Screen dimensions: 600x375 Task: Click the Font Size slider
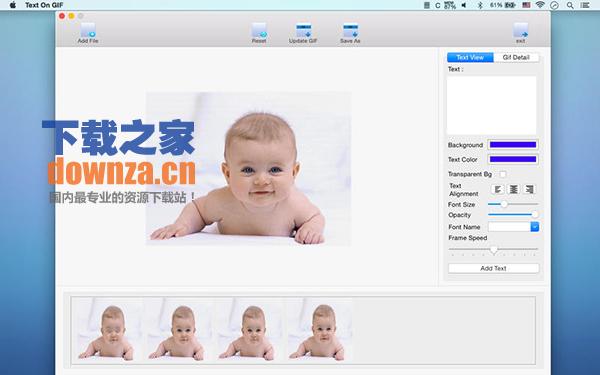click(x=513, y=204)
